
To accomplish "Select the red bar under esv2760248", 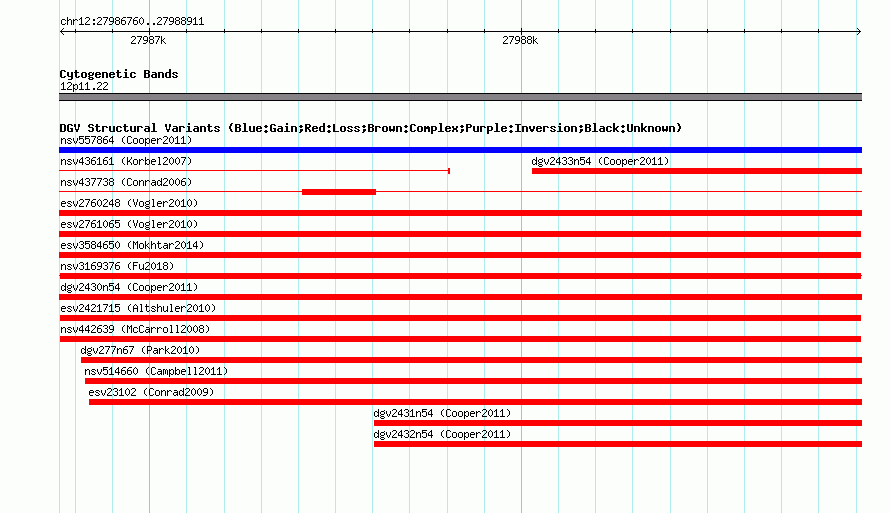I will click(460, 213).
